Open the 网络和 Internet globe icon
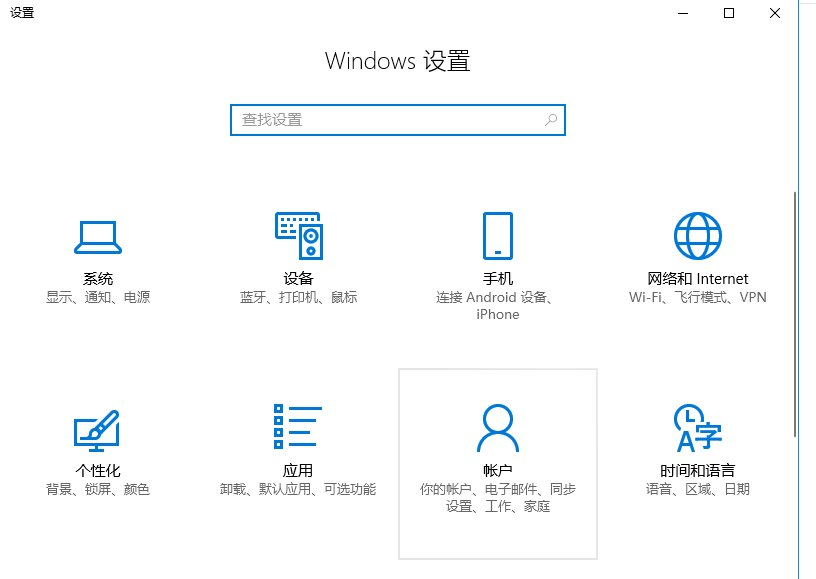Image resolution: width=816 pixels, height=579 pixels. coord(697,236)
